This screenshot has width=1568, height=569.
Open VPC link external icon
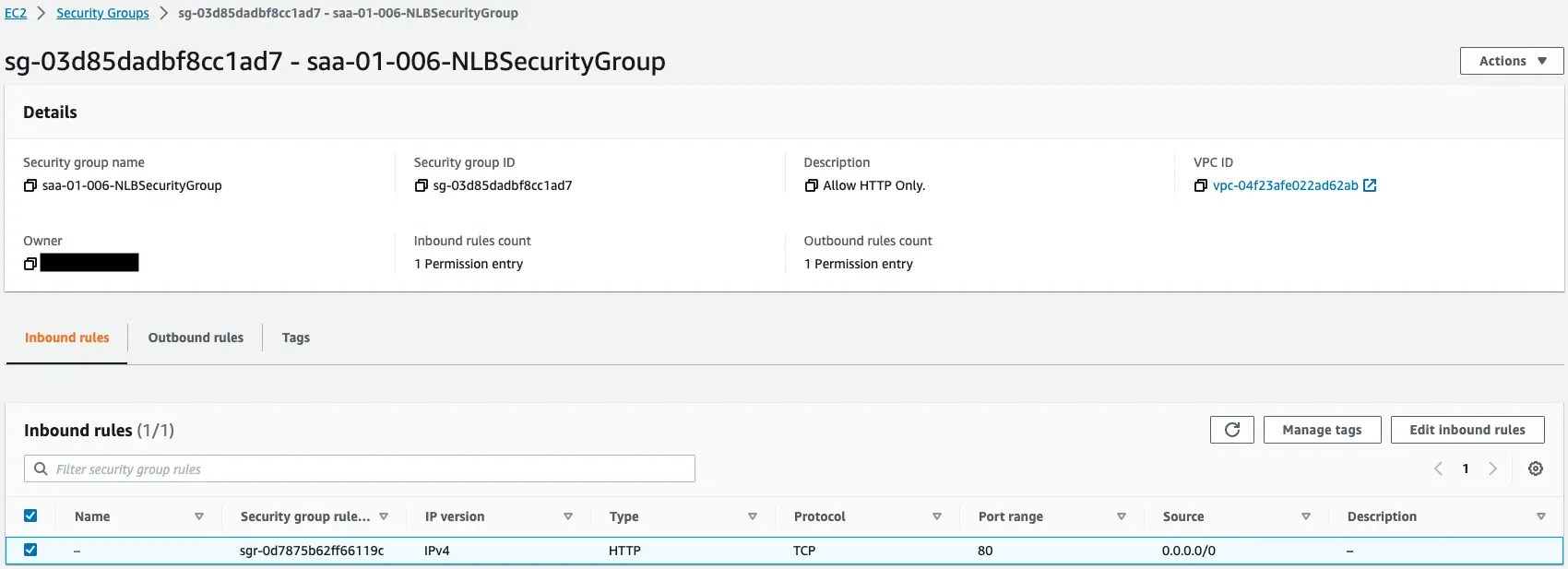(1370, 185)
